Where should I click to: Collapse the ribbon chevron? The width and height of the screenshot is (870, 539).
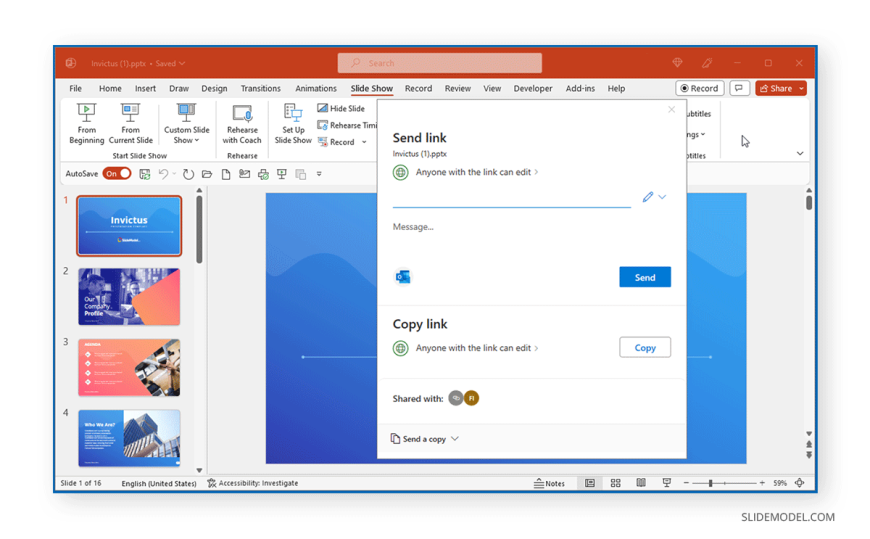[800, 153]
